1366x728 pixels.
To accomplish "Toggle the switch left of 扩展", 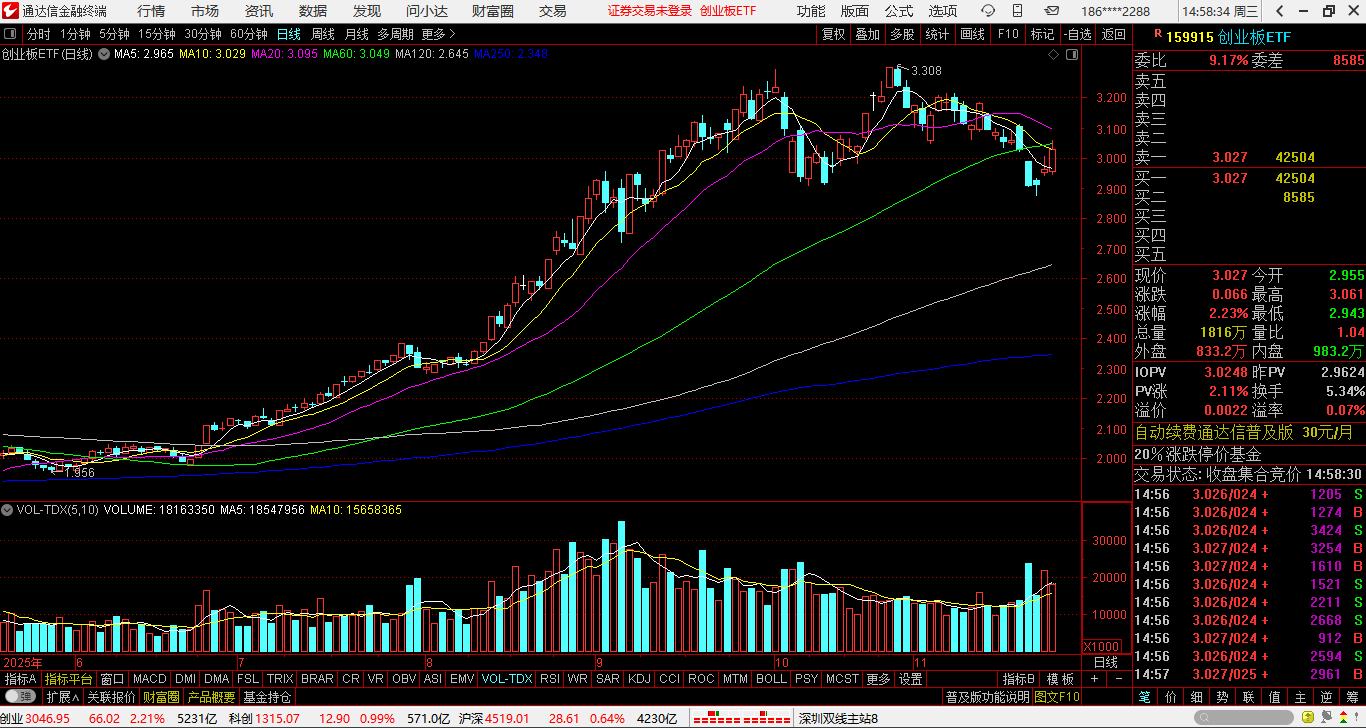I will (20, 696).
